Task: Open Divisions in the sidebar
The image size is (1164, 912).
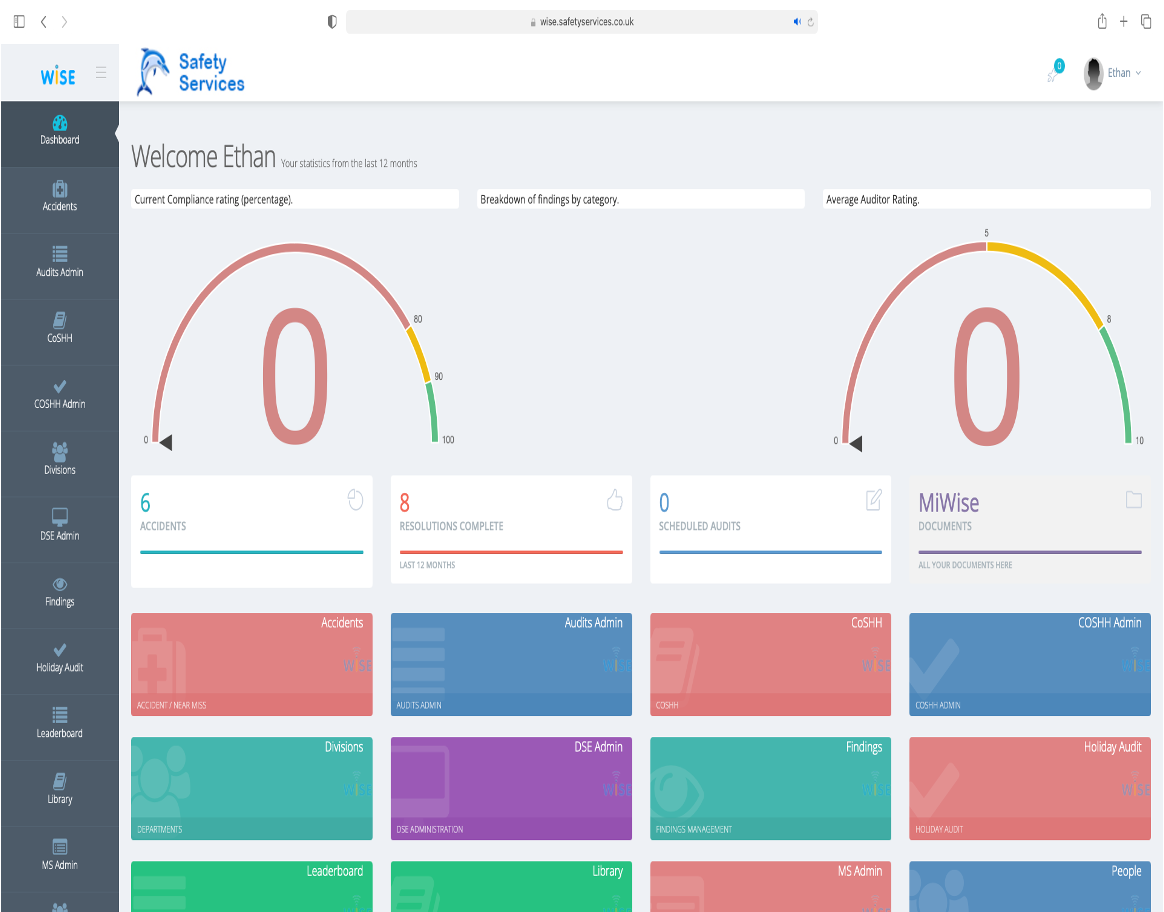Action: click(59, 460)
